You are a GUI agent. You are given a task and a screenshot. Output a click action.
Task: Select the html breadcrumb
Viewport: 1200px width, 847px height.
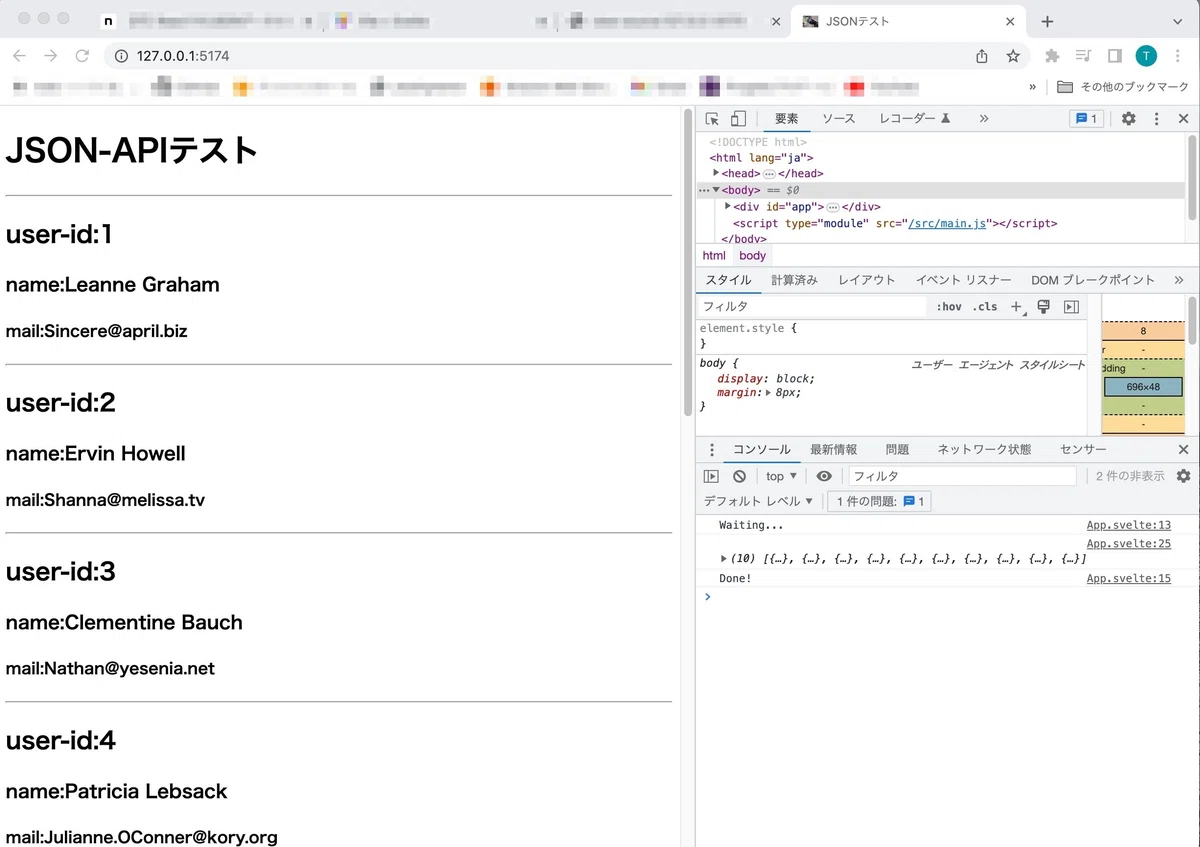(714, 256)
